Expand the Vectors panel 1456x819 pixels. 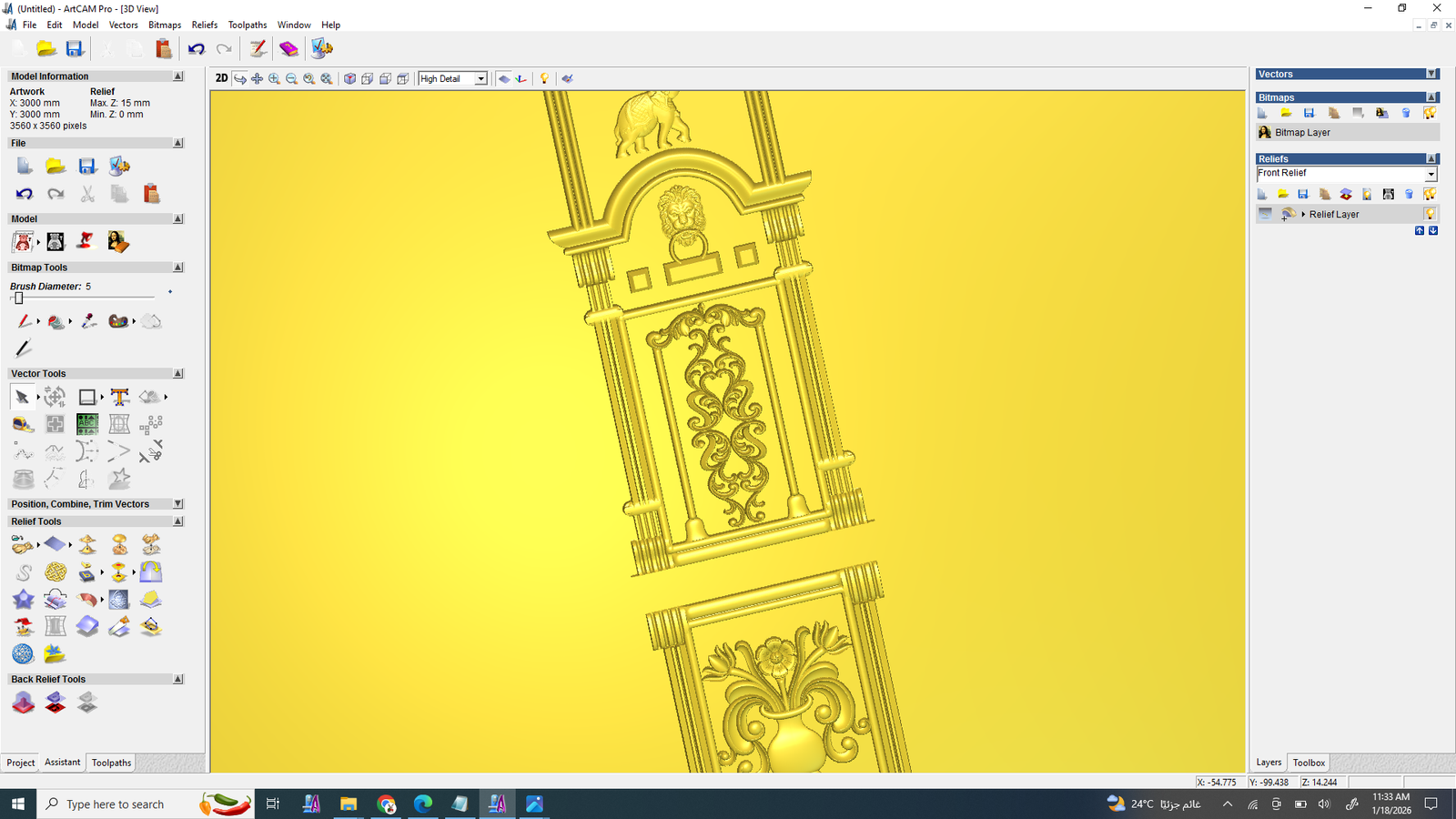click(x=1431, y=75)
